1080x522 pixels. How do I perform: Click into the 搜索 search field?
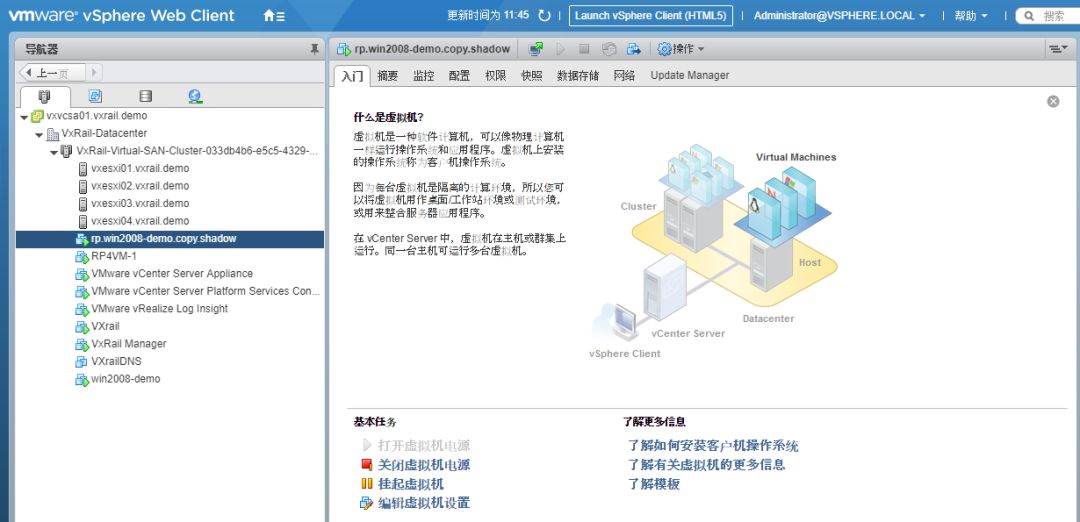point(1055,16)
